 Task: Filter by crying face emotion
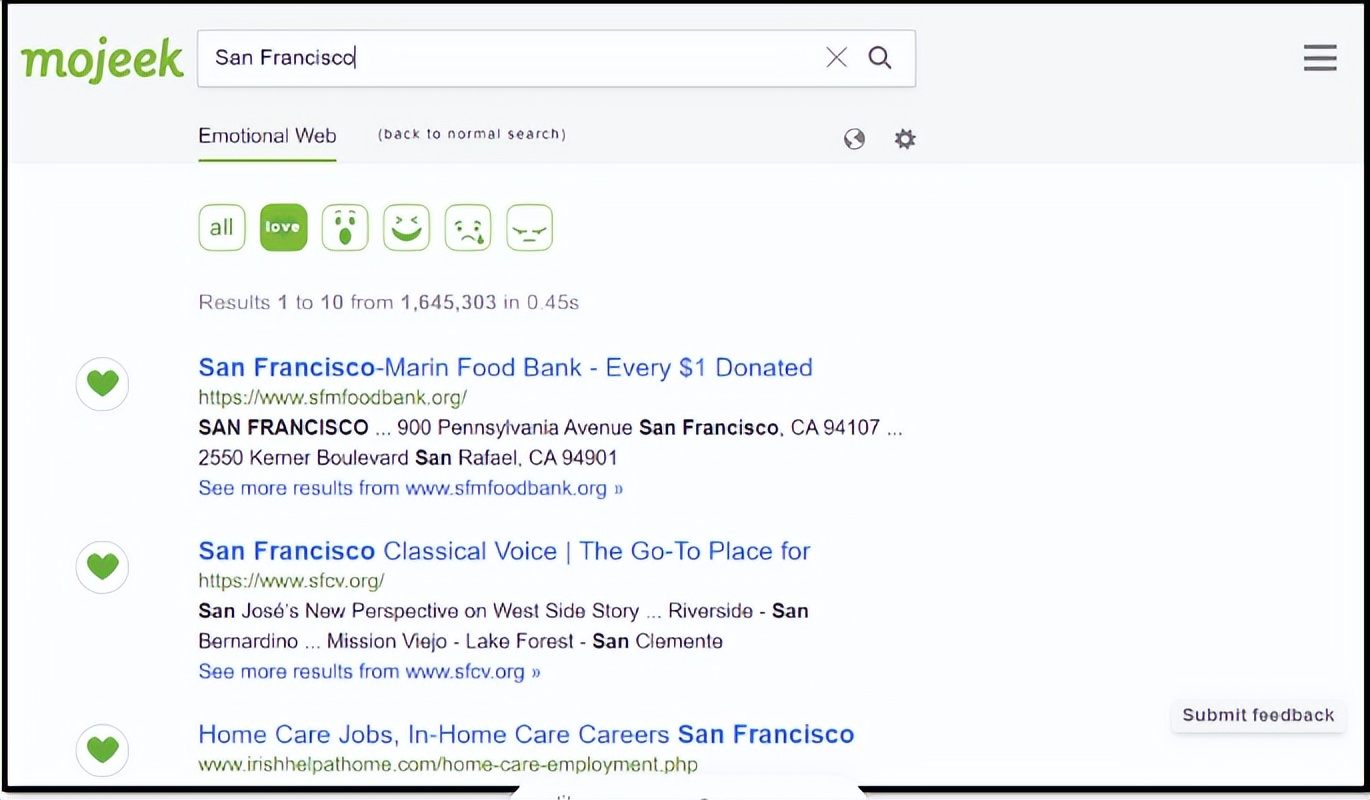coord(468,228)
